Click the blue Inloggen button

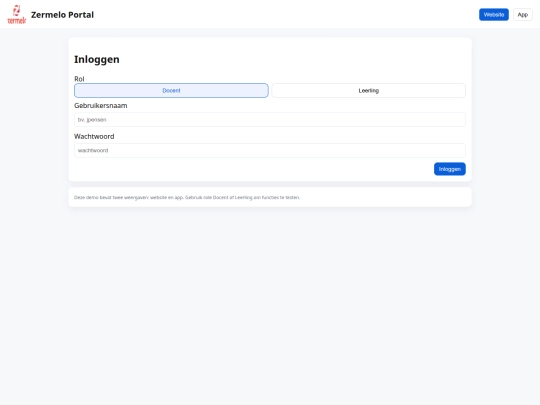click(449, 169)
